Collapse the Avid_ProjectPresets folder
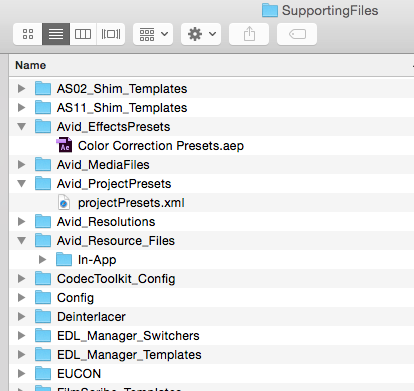The height and width of the screenshot is (391, 414). pyautogui.click(x=22, y=184)
